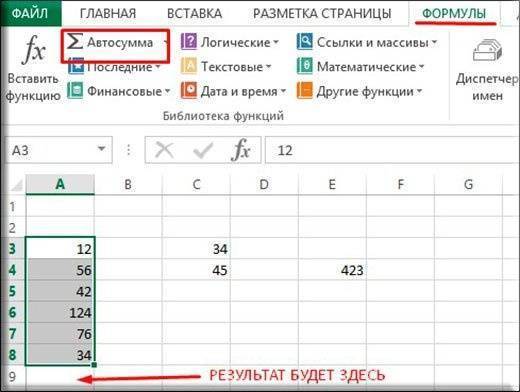Switch to the ВСТАВКА tab

(194, 14)
